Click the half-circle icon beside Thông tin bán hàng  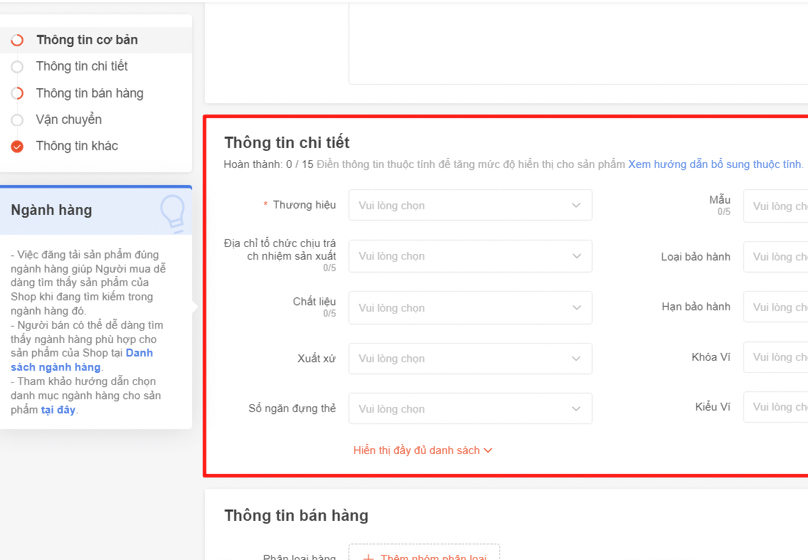(17, 94)
